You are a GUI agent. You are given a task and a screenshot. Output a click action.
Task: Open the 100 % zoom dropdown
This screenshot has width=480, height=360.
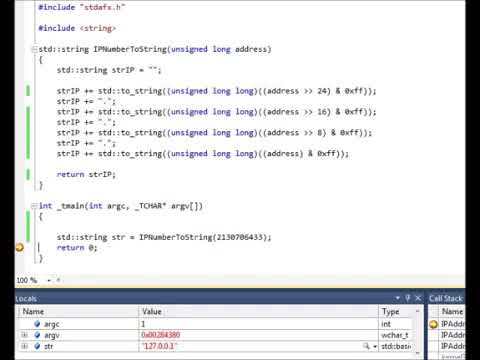(49, 280)
